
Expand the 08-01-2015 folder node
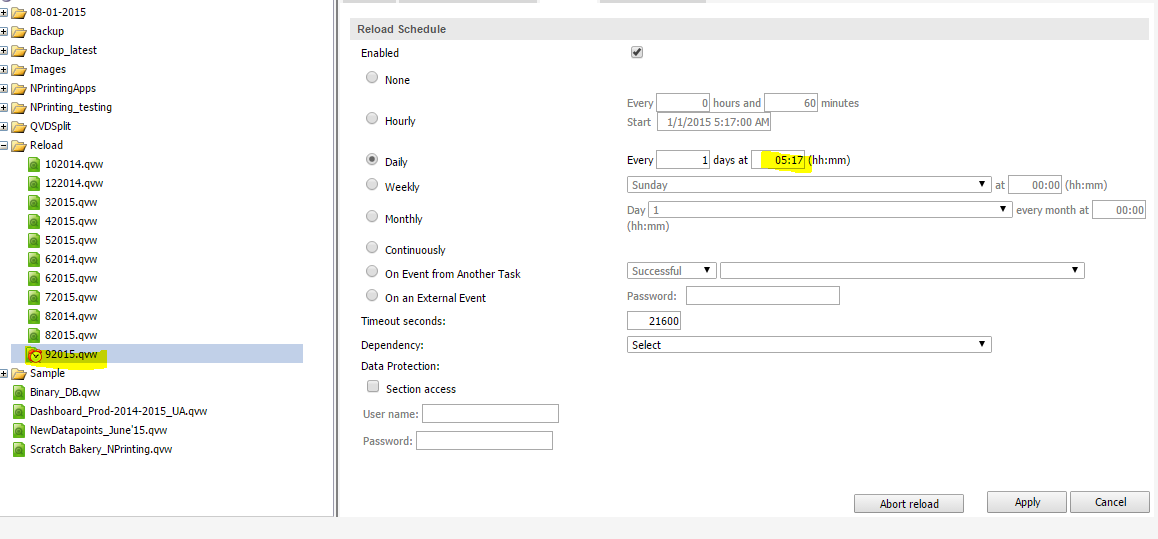(4, 13)
